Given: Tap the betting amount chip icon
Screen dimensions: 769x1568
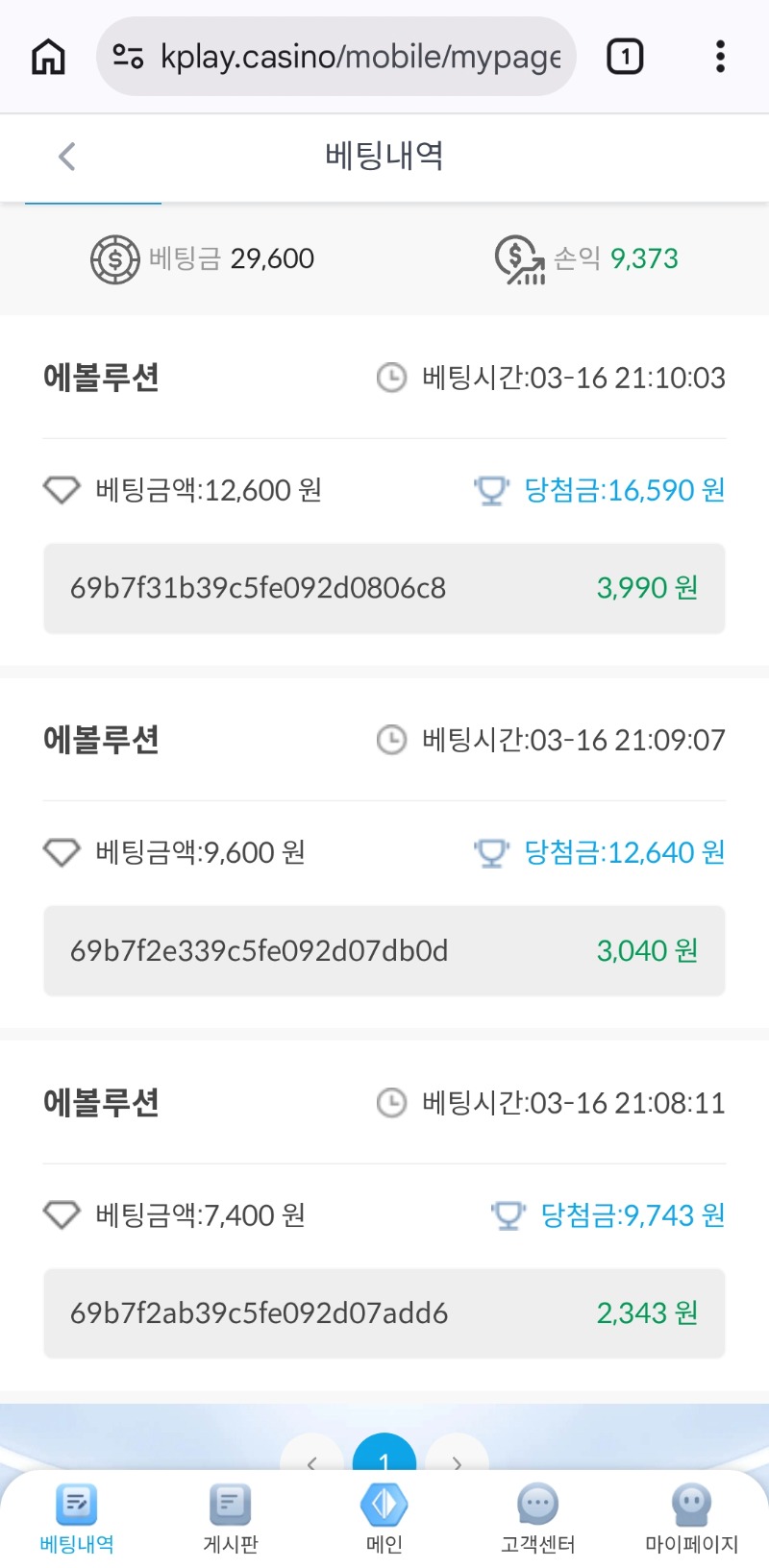Looking at the screenshot, I should (x=114, y=259).
